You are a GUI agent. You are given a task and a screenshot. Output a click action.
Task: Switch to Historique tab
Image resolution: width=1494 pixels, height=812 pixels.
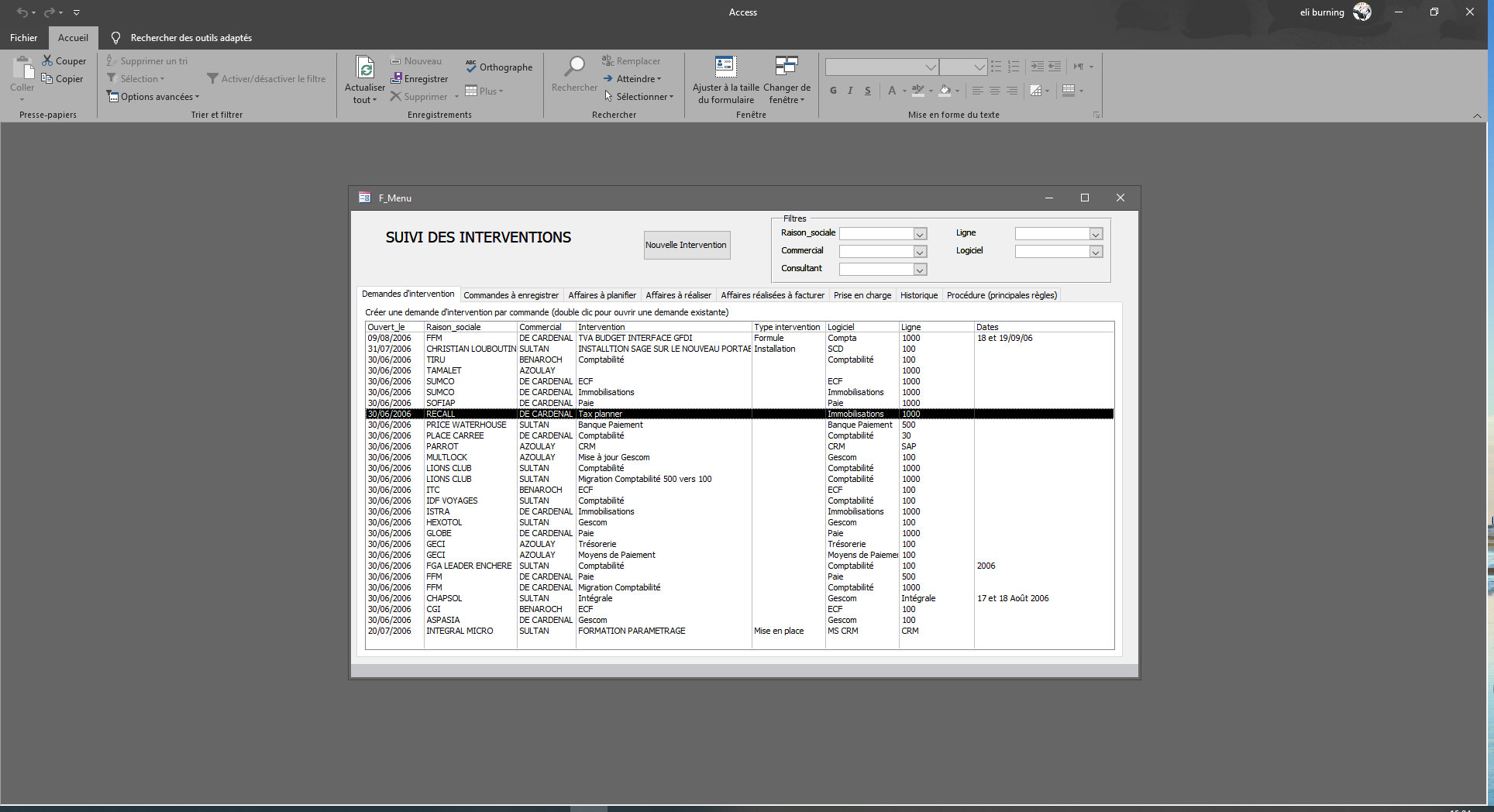click(919, 295)
